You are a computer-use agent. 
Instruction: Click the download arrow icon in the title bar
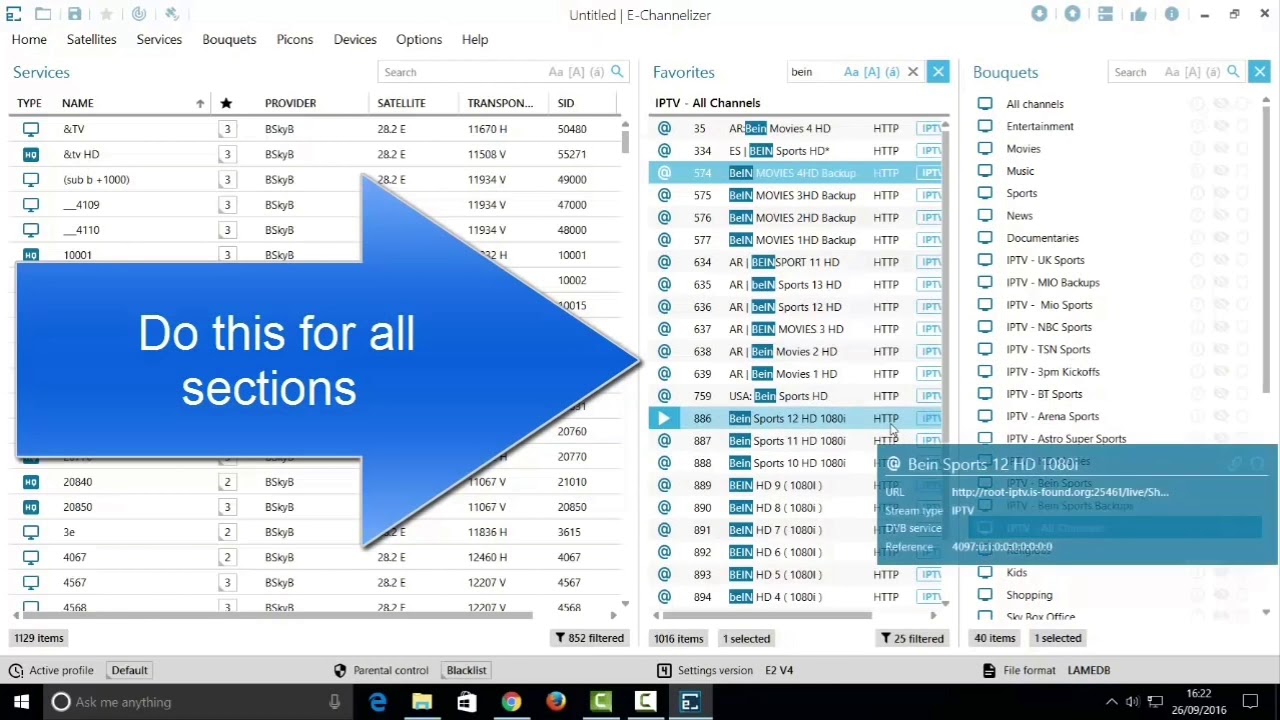point(1039,14)
